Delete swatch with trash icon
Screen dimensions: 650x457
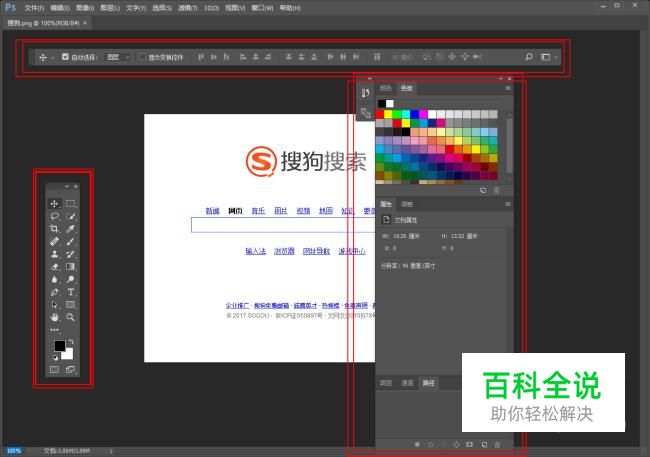click(497, 190)
